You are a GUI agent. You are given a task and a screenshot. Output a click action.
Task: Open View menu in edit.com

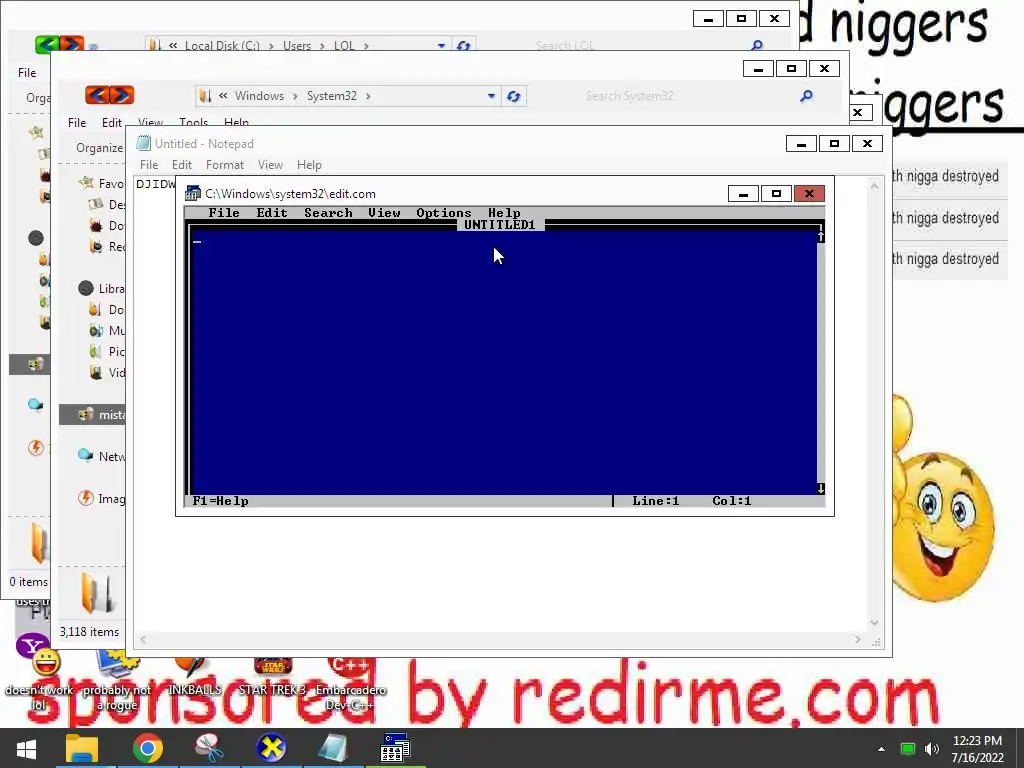coord(384,213)
